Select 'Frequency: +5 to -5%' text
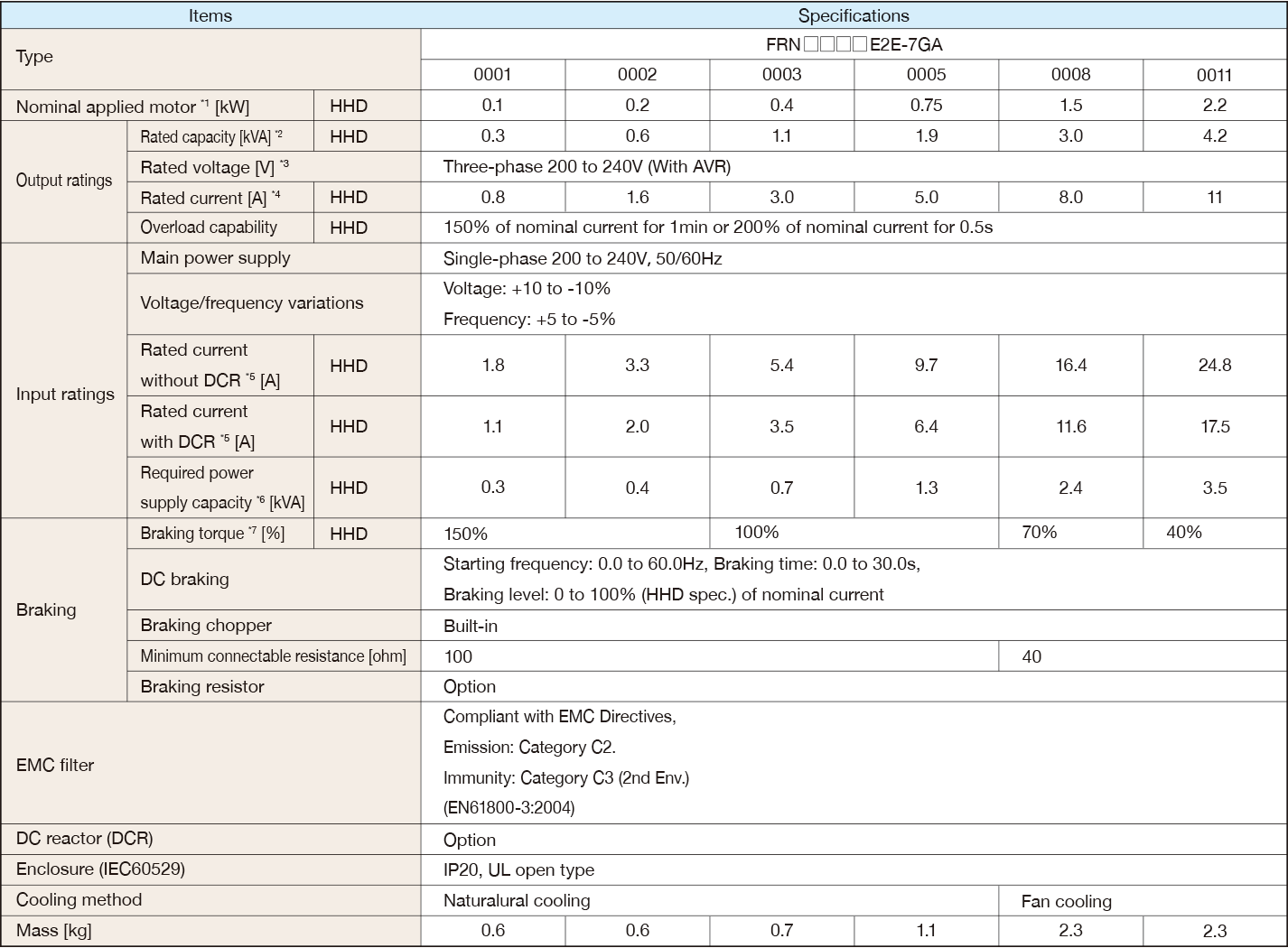This screenshot has width=1288, height=948. coord(529,319)
